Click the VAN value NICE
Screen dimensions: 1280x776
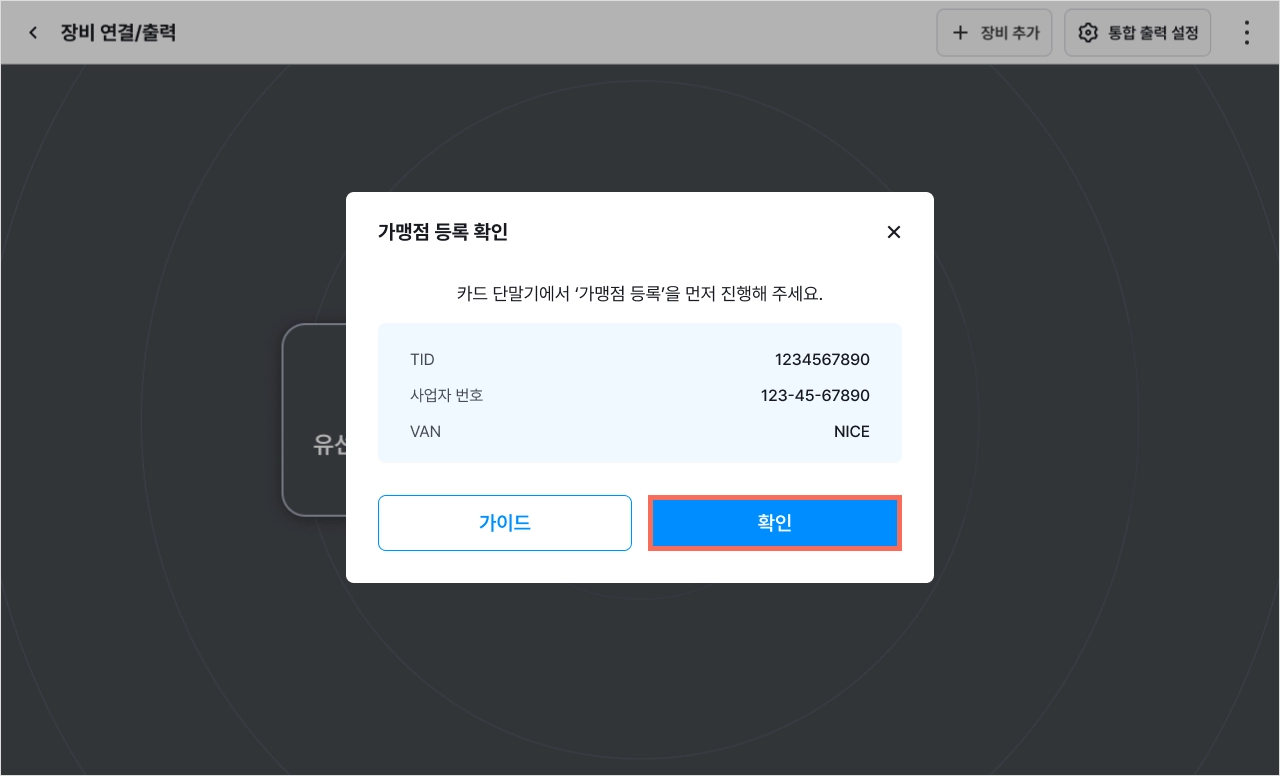pos(852,432)
